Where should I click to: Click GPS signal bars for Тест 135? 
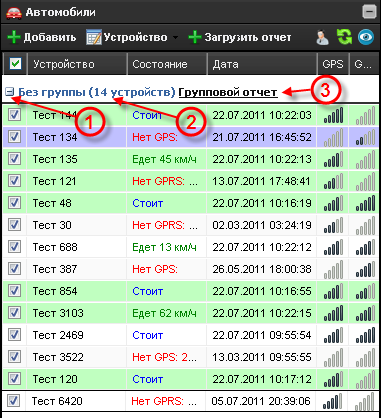coord(333,160)
